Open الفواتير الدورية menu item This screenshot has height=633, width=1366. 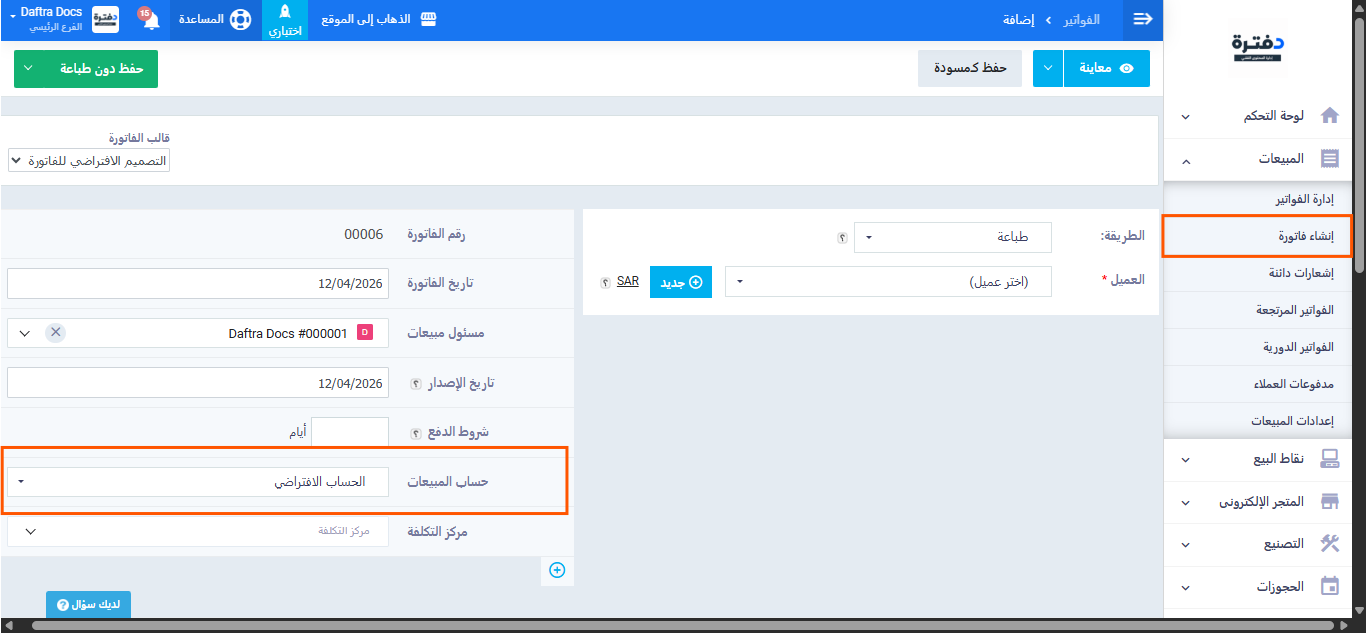(x=1258, y=347)
